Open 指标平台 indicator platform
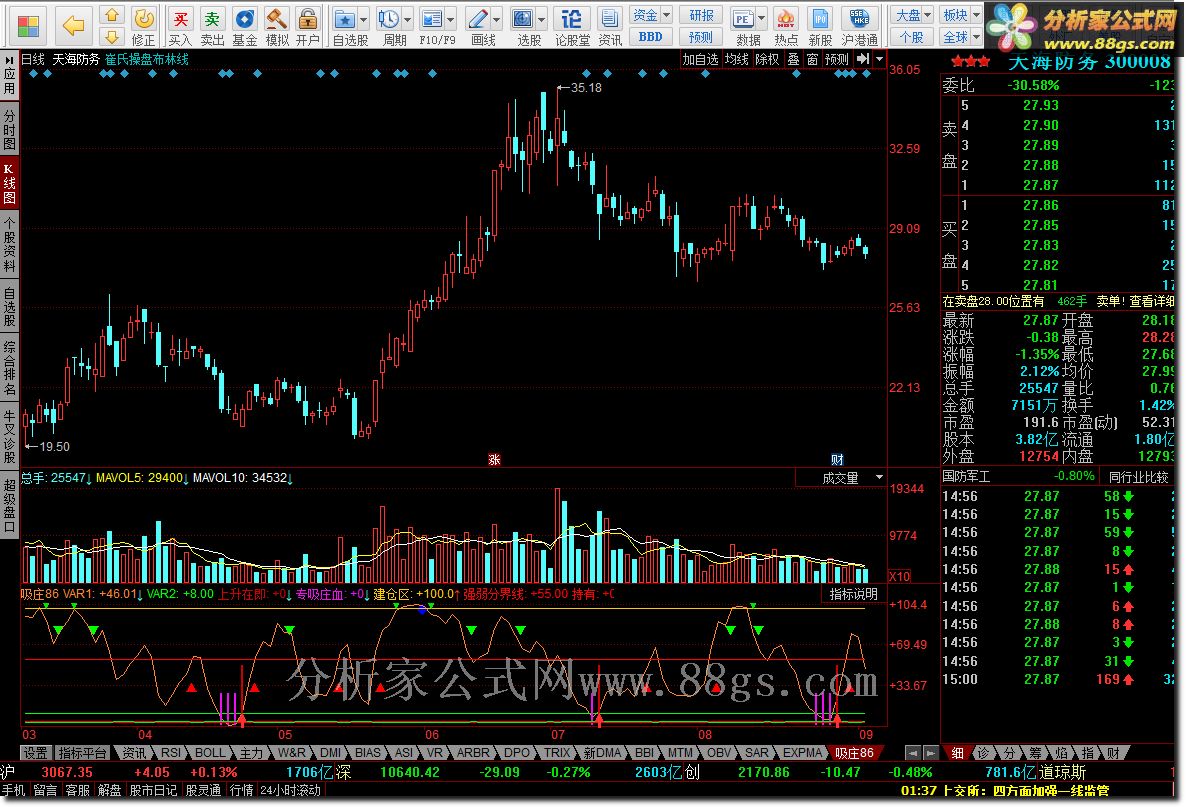Screen dimensions: 1186x807 click(x=82, y=753)
